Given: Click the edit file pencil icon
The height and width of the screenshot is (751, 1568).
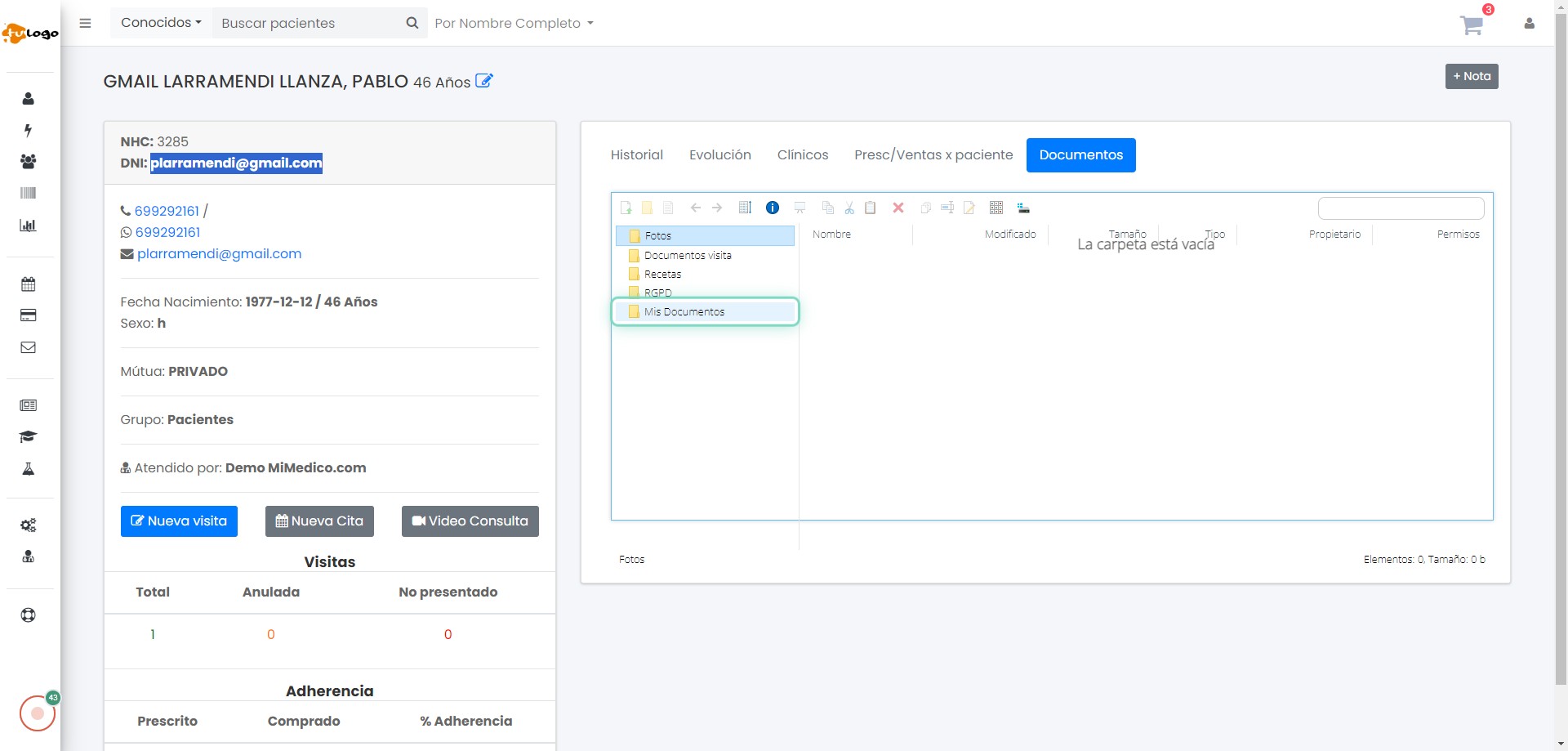Looking at the screenshot, I should click(969, 208).
